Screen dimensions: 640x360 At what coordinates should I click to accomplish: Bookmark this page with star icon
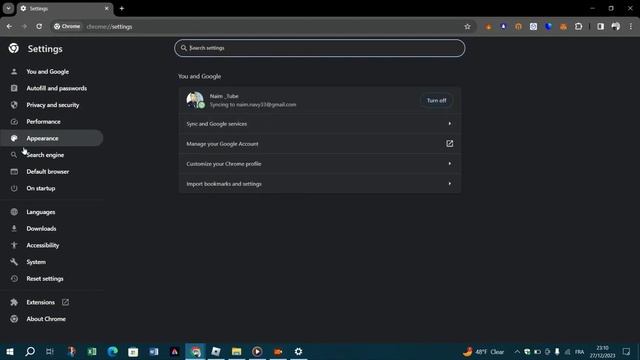467,27
